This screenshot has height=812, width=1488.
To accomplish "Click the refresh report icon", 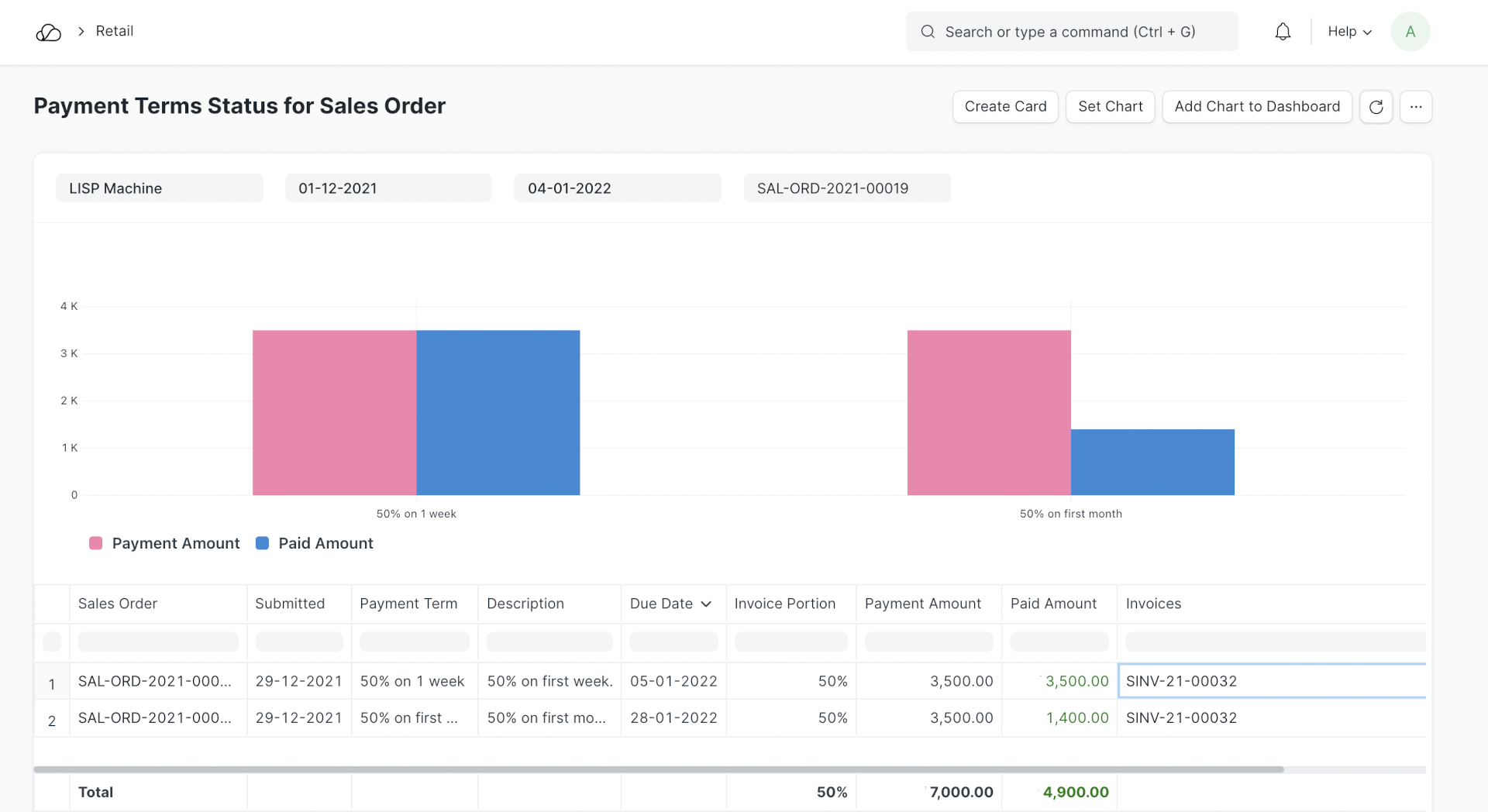I will coord(1376,107).
